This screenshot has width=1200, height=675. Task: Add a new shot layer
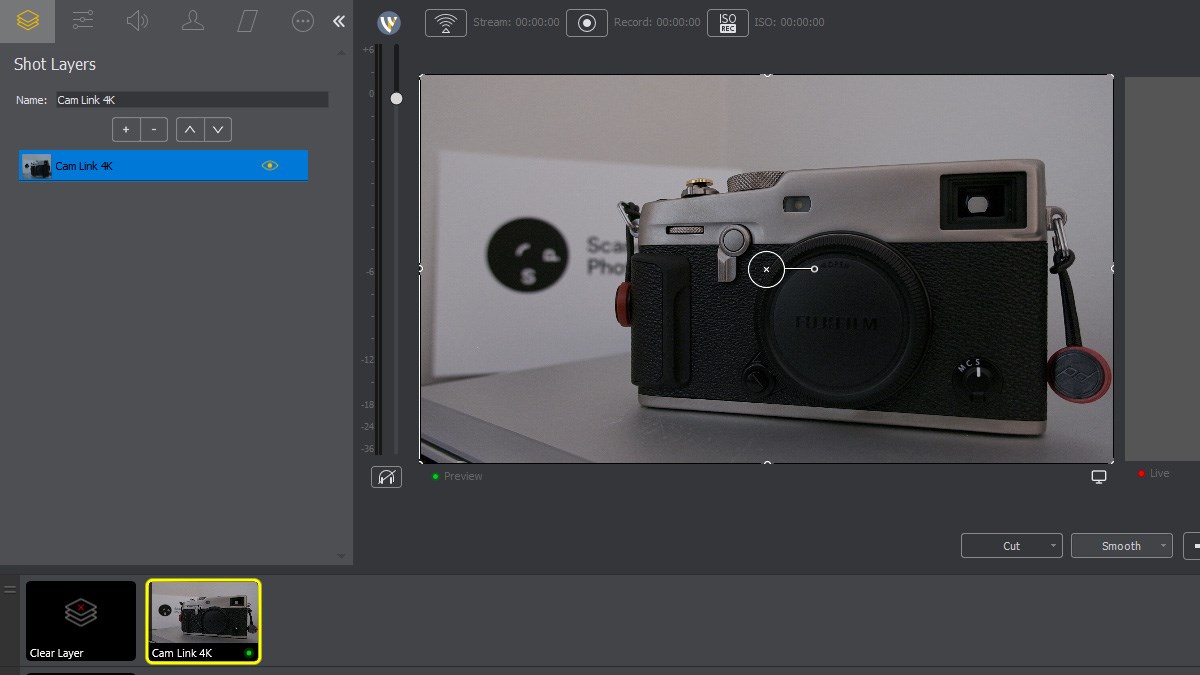[x=126, y=129]
